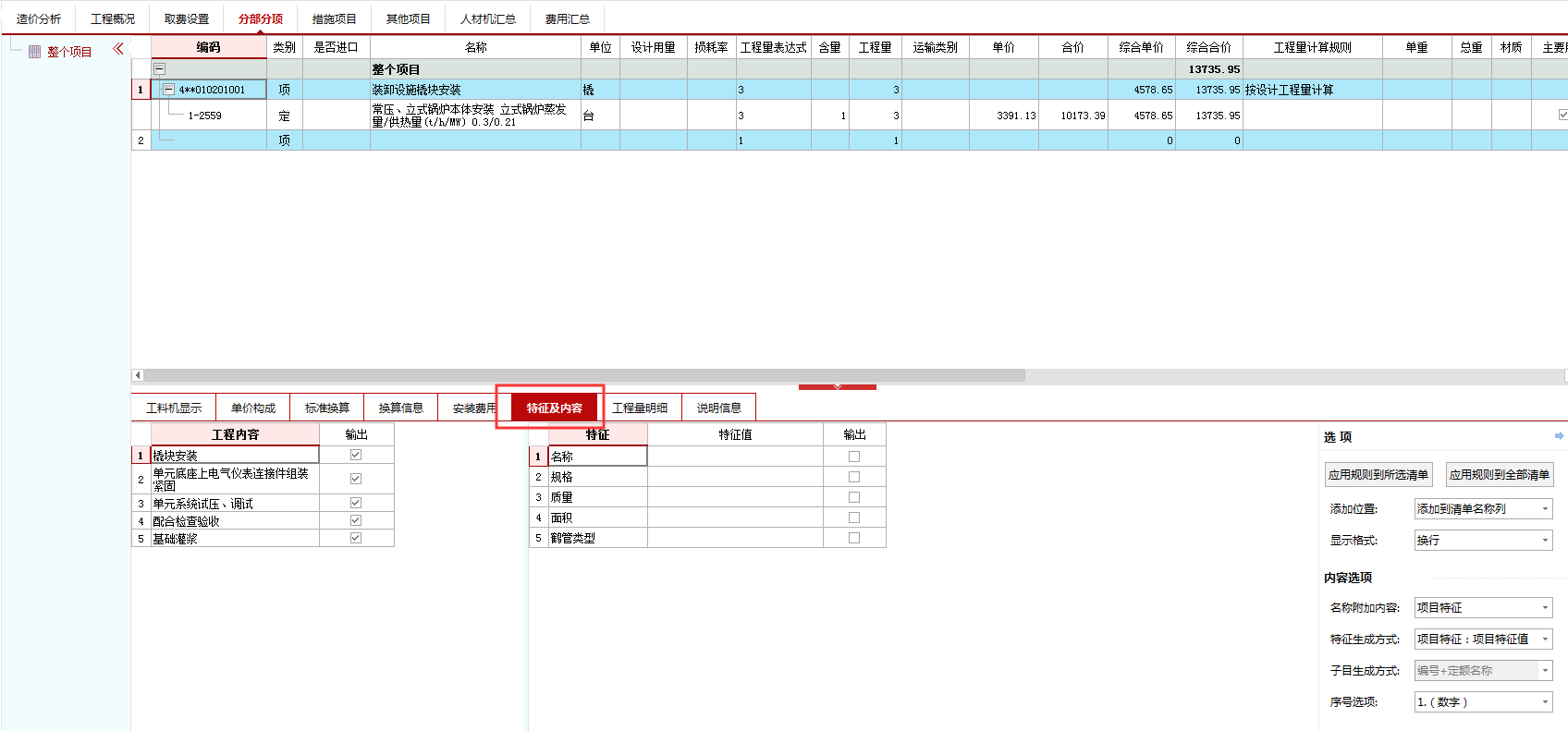This screenshot has height=731, width=1568.
Task: Collapse the left panel with double-chevron icon
Action: click(x=118, y=49)
